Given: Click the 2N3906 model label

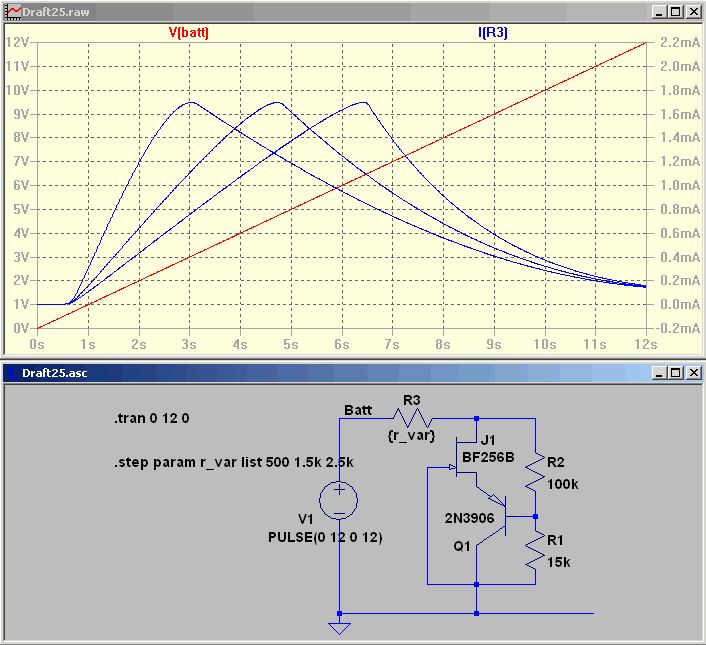Looking at the screenshot, I should click(470, 519).
